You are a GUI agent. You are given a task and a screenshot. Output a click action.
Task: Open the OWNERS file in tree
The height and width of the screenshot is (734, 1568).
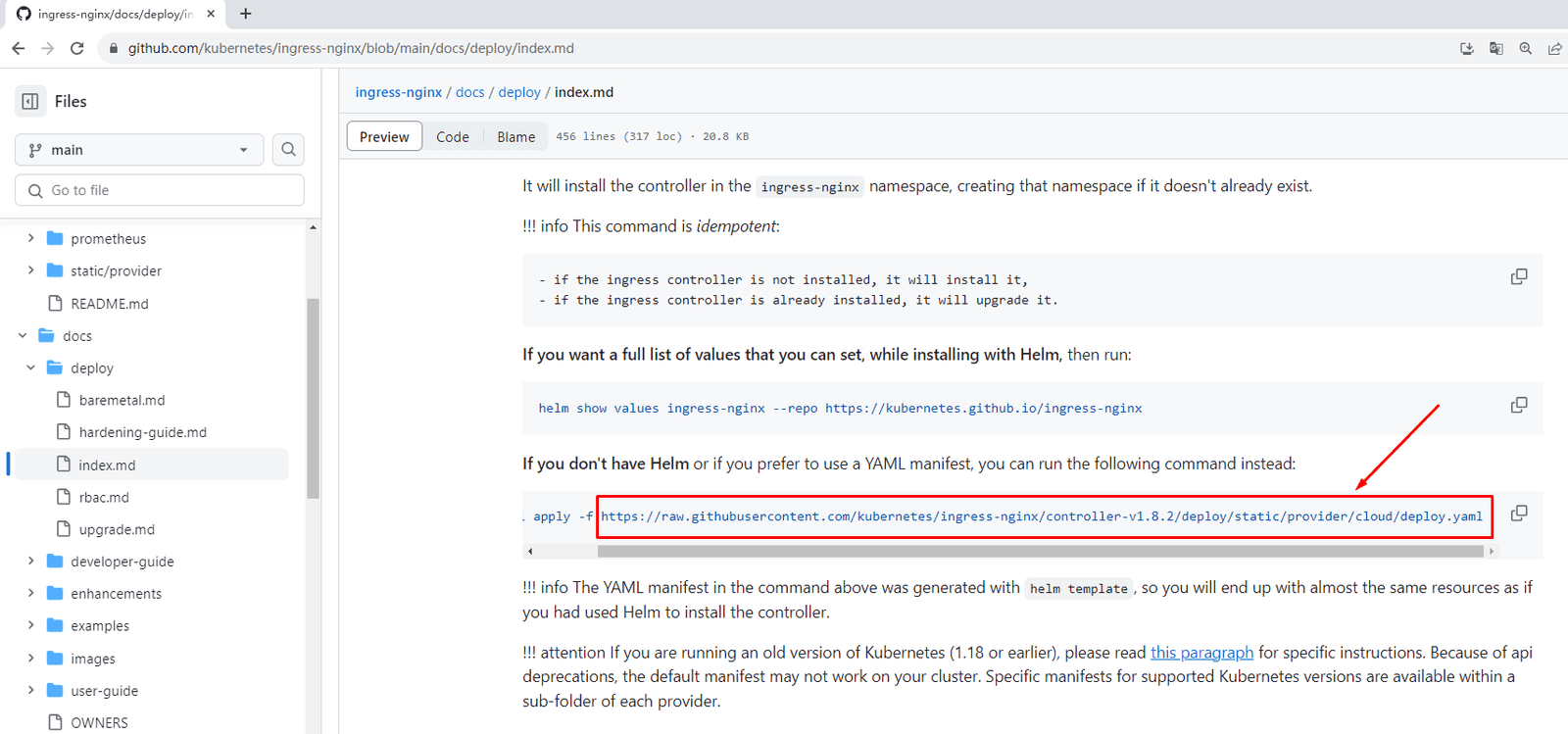click(x=99, y=723)
